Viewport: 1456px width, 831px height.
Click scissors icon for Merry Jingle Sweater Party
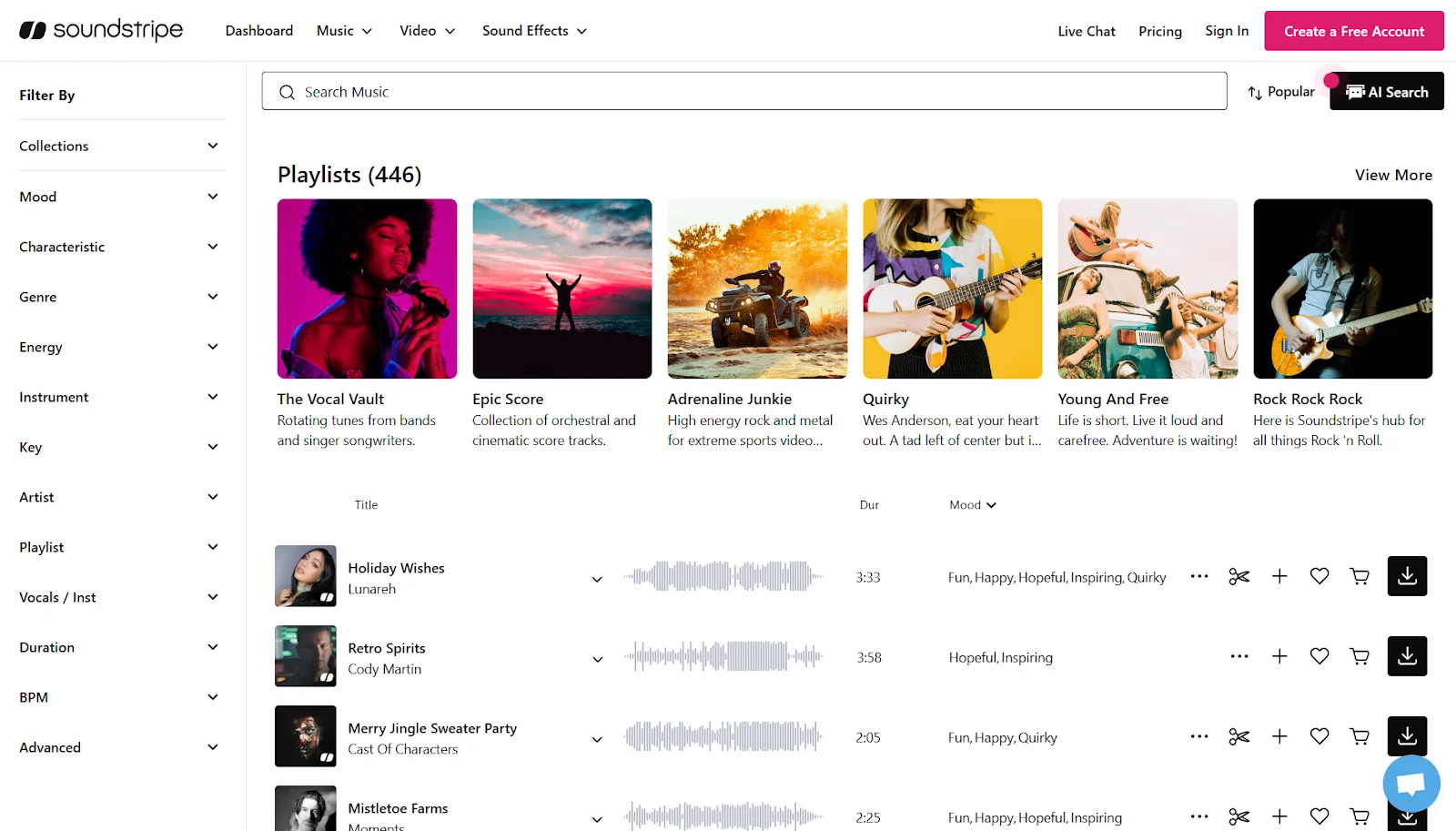(1239, 736)
